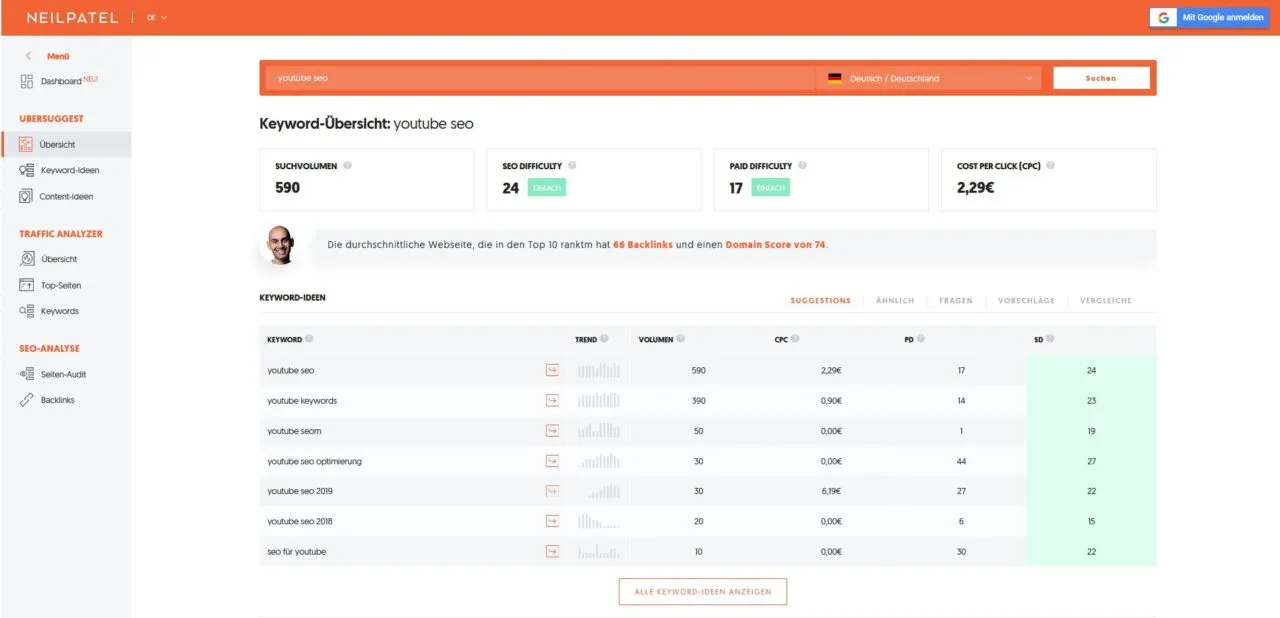The image size is (1280, 618).
Task: Click the volume value 390
Action: tap(698, 400)
